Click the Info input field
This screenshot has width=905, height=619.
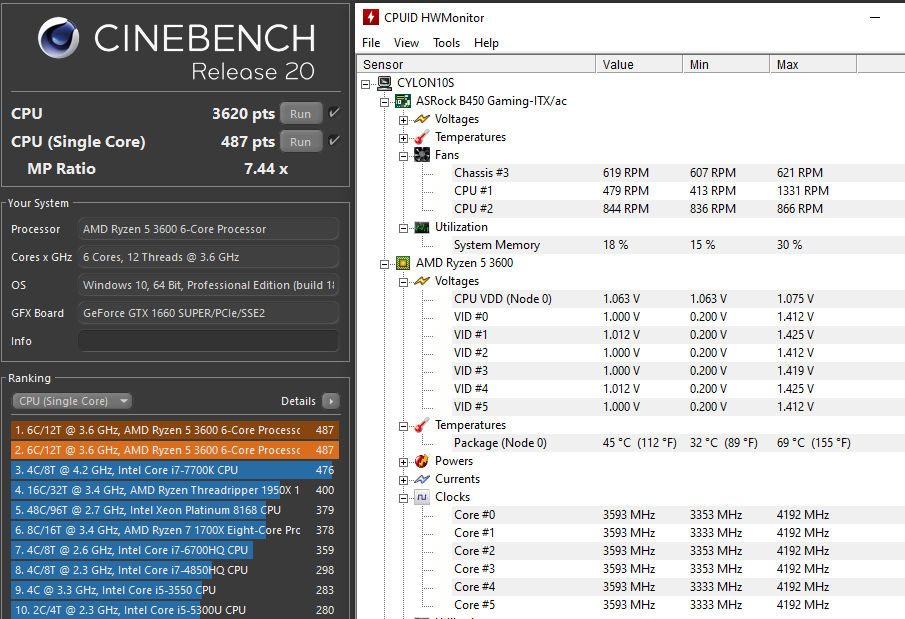click(x=208, y=341)
